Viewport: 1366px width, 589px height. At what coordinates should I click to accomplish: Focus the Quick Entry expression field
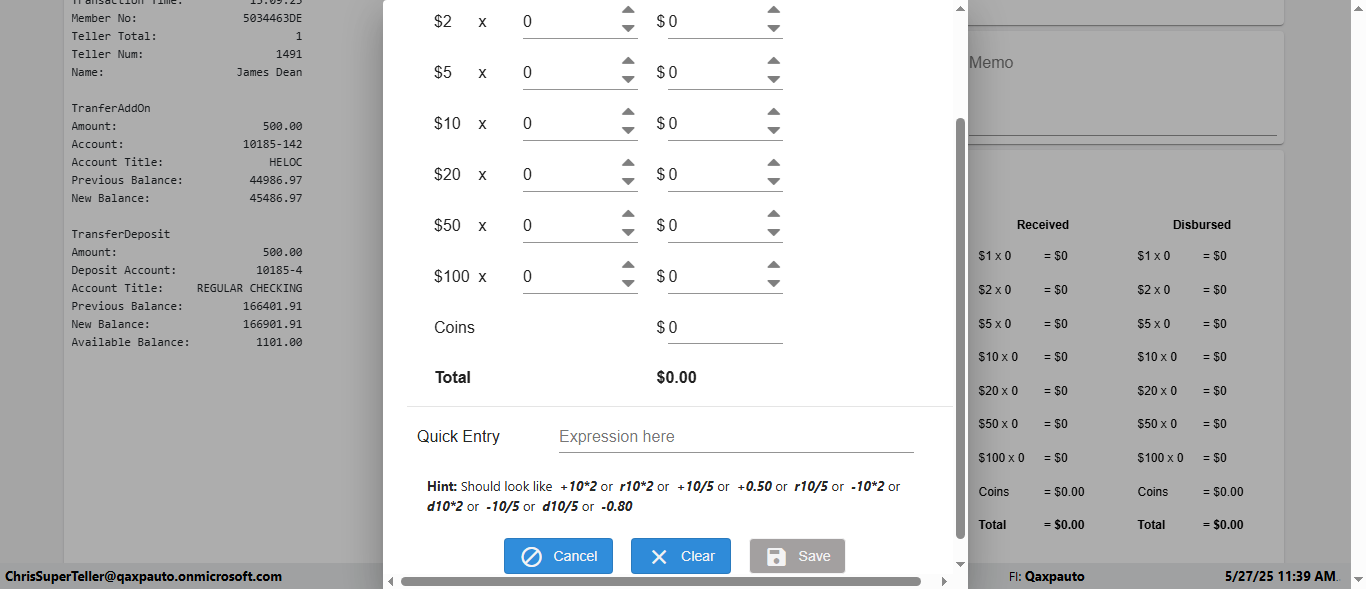[x=735, y=437]
